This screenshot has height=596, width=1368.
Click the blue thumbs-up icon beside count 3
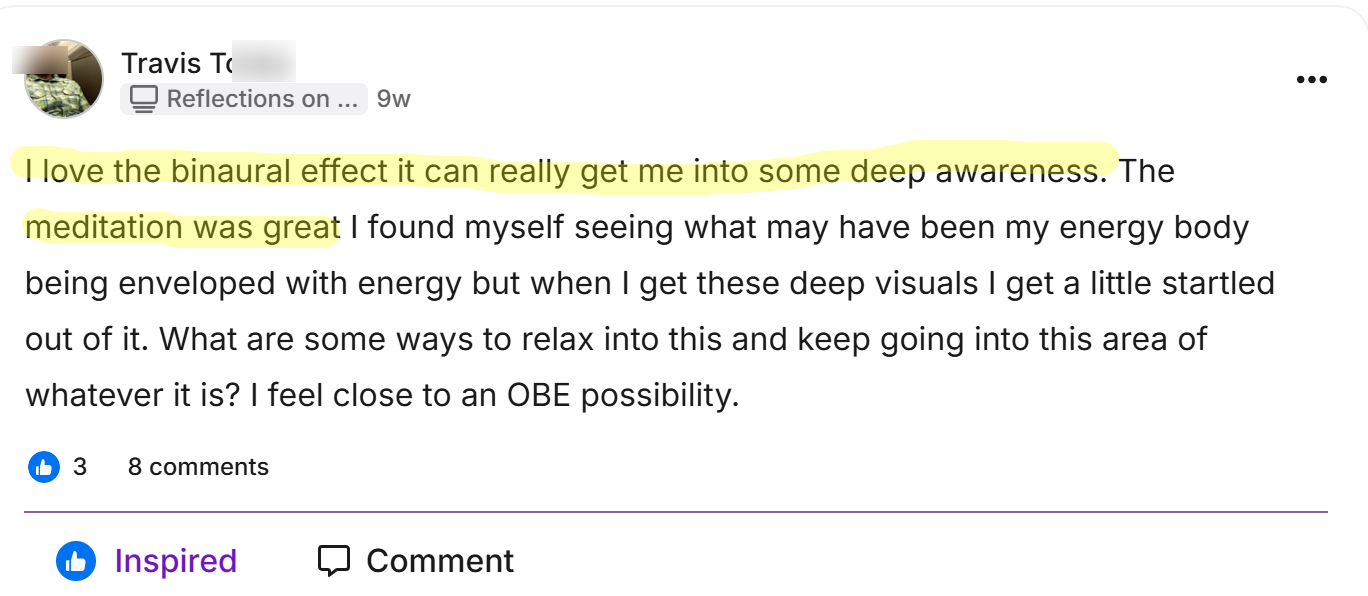tap(43, 467)
